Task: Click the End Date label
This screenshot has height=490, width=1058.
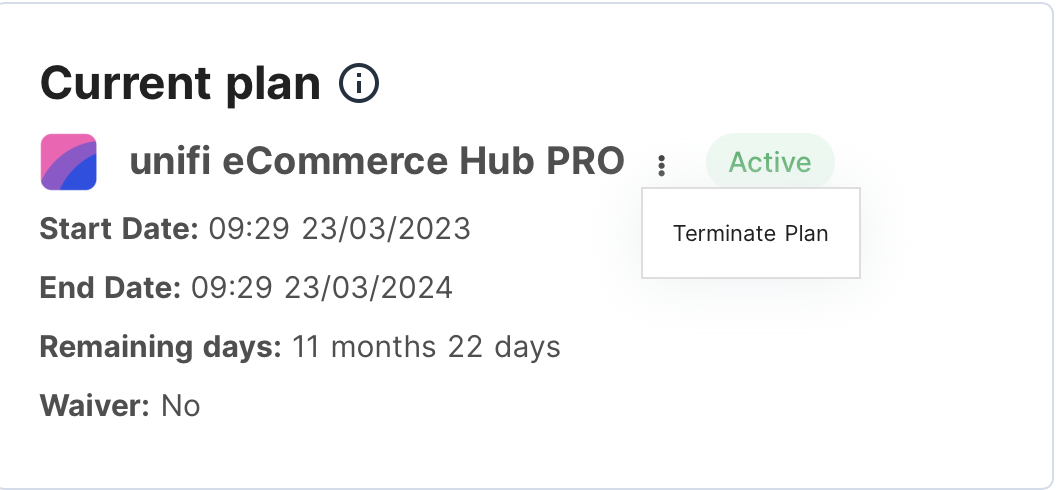Action: 110,288
